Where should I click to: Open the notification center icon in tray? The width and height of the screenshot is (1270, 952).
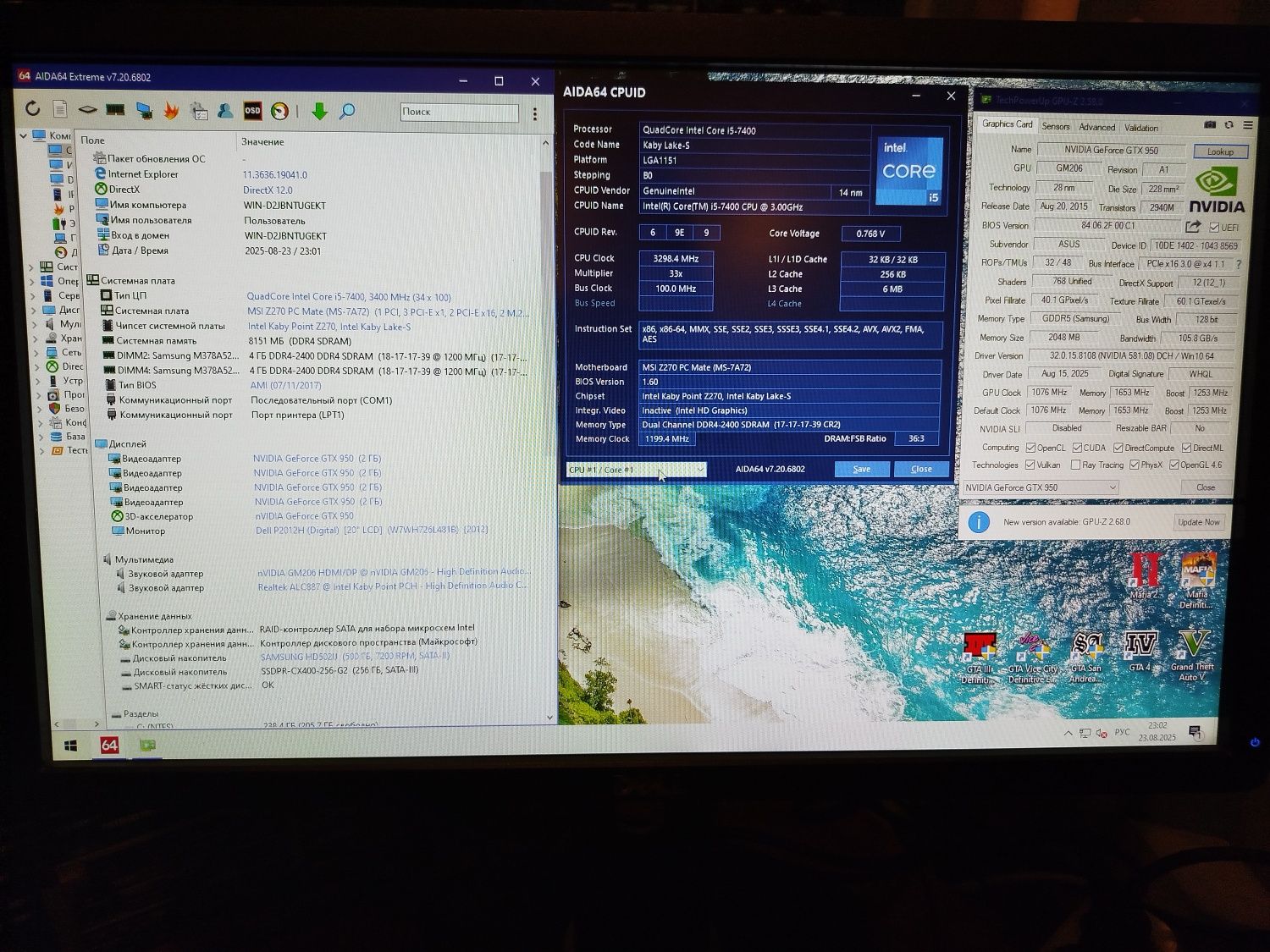(1195, 732)
